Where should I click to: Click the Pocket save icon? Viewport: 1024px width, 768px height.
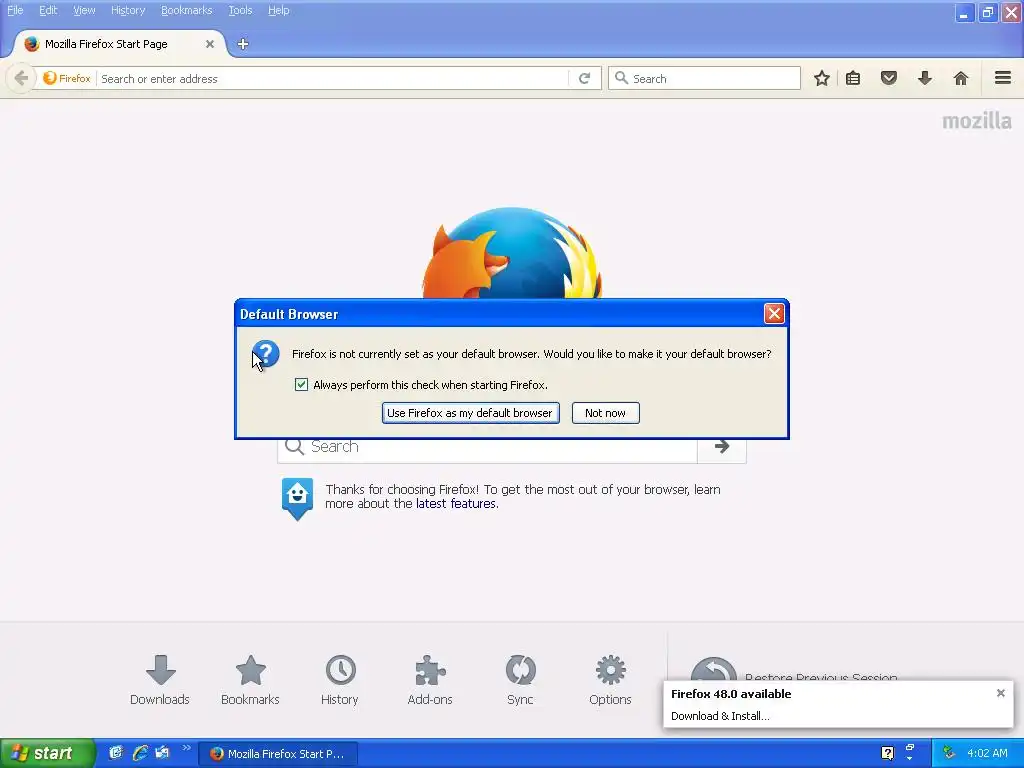[889, 78]
